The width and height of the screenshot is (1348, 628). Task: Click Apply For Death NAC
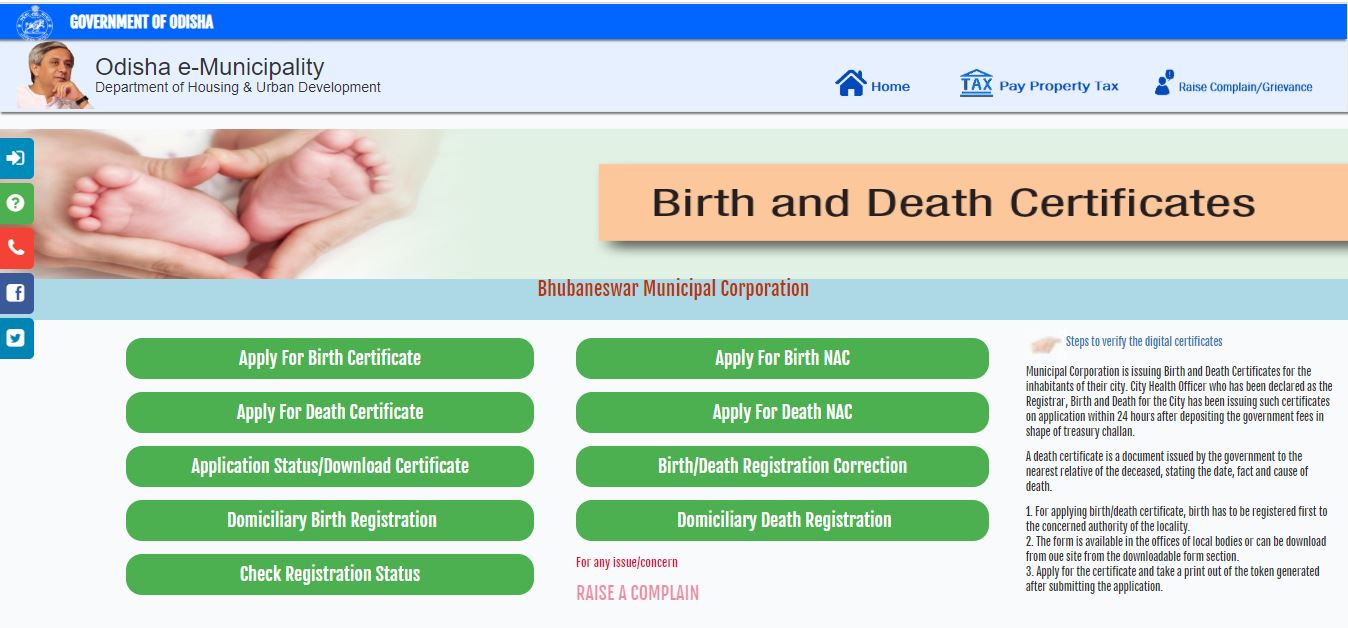point(782,412)
